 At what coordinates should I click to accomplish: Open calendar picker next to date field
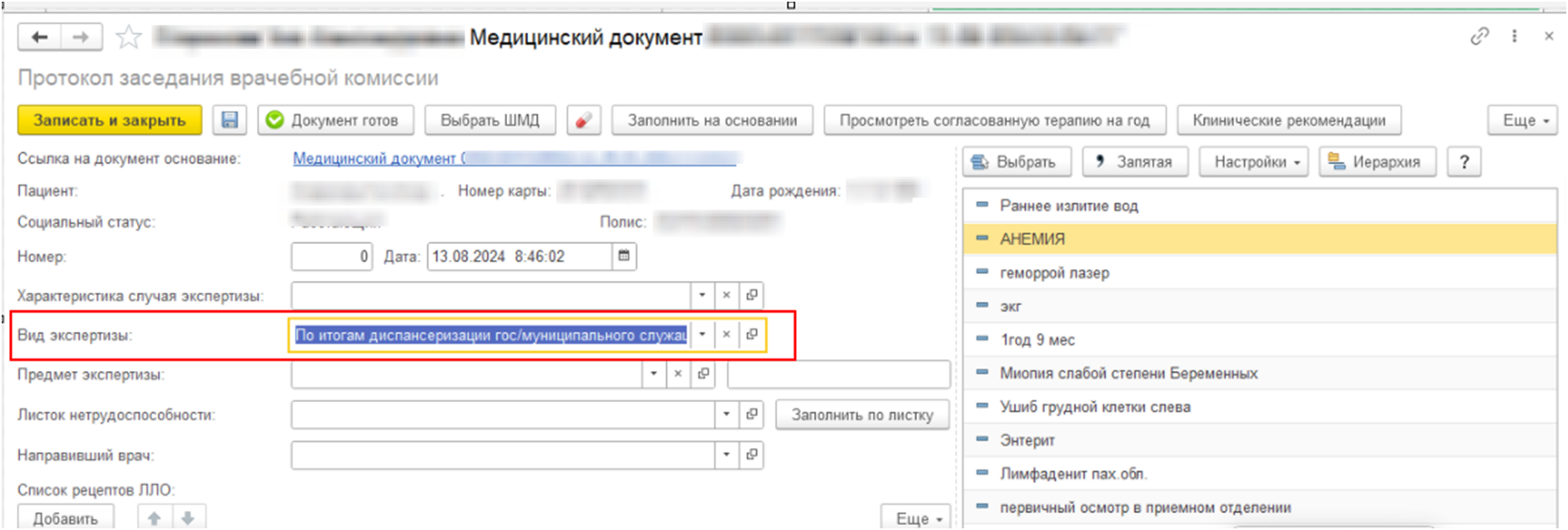tap(624, 257)
